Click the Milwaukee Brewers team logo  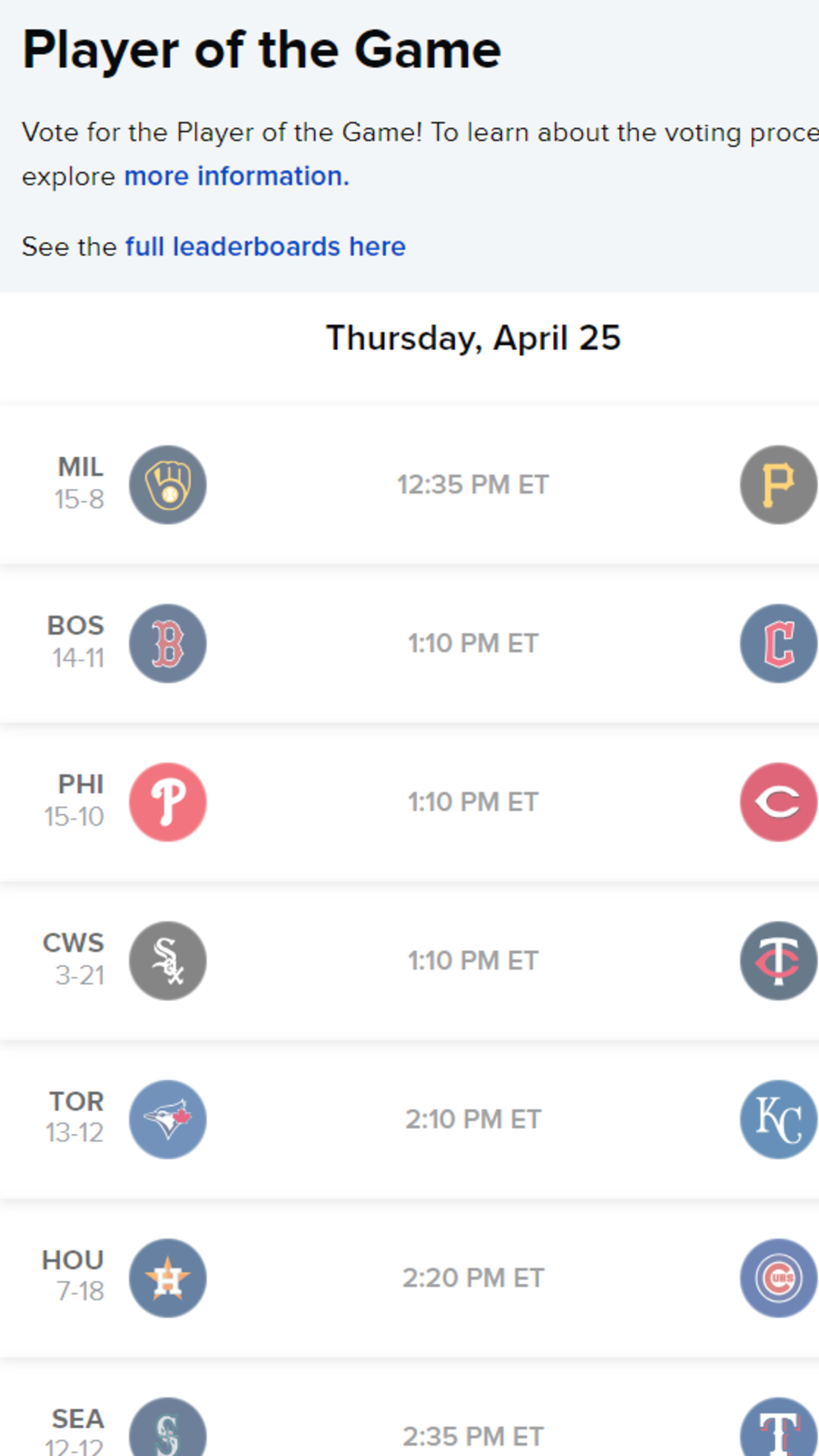tap(168, 484)
